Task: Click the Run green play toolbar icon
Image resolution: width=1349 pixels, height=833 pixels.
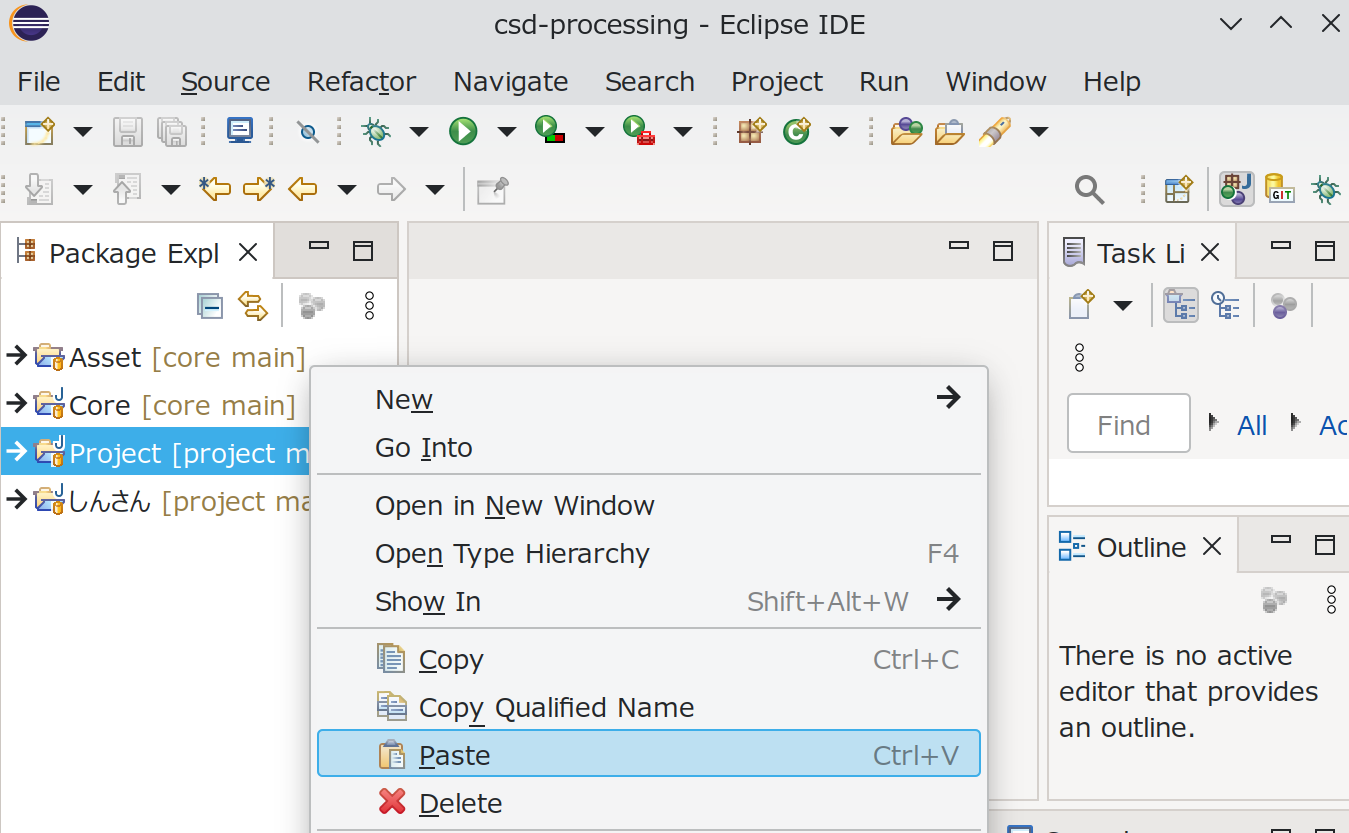Action: 463,131
